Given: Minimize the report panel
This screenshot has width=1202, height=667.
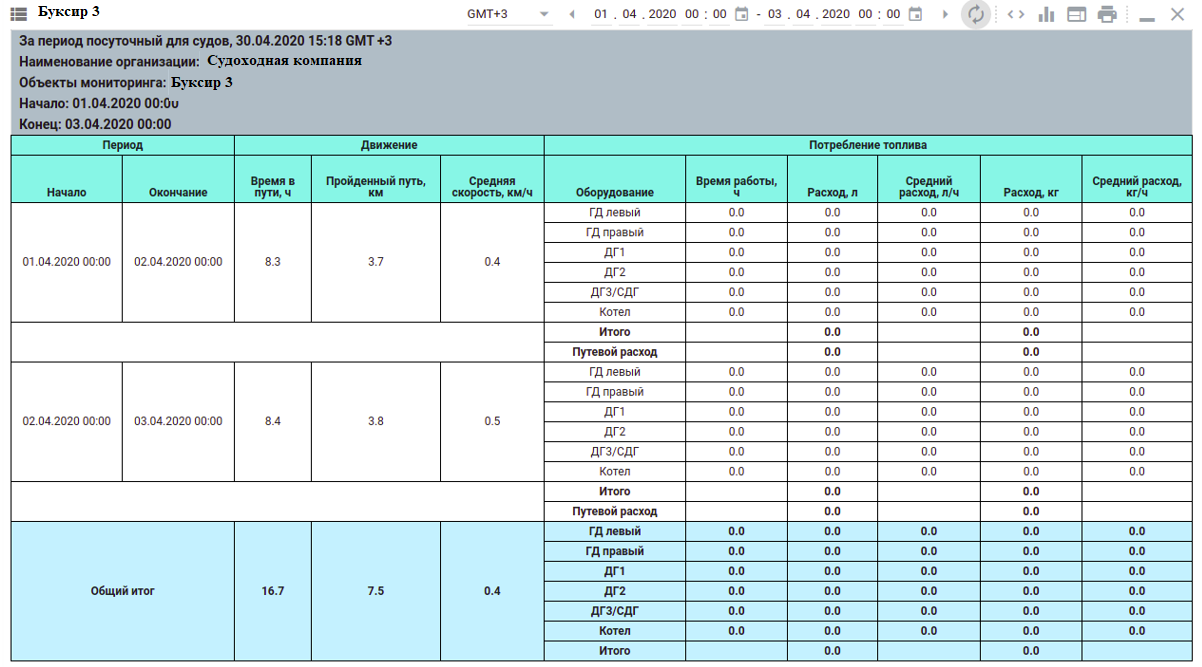Looking at the screenshot, I should tap(1148, 16).
